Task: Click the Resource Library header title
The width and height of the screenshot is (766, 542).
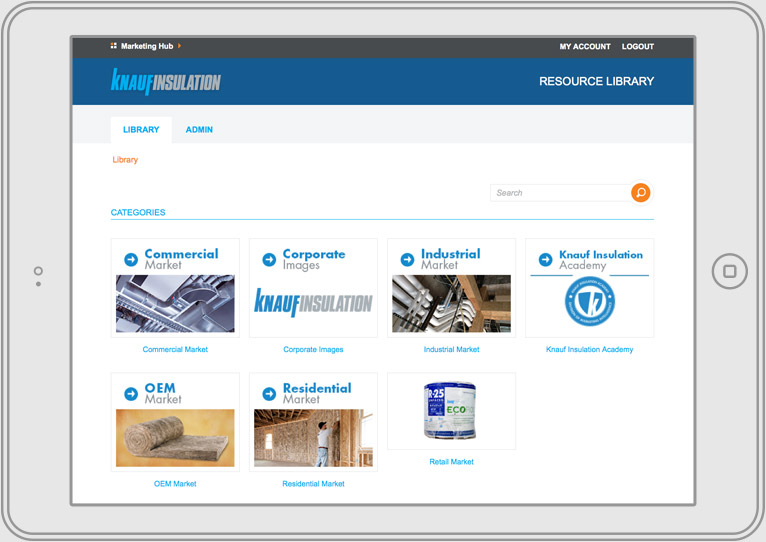Action: 596,81
